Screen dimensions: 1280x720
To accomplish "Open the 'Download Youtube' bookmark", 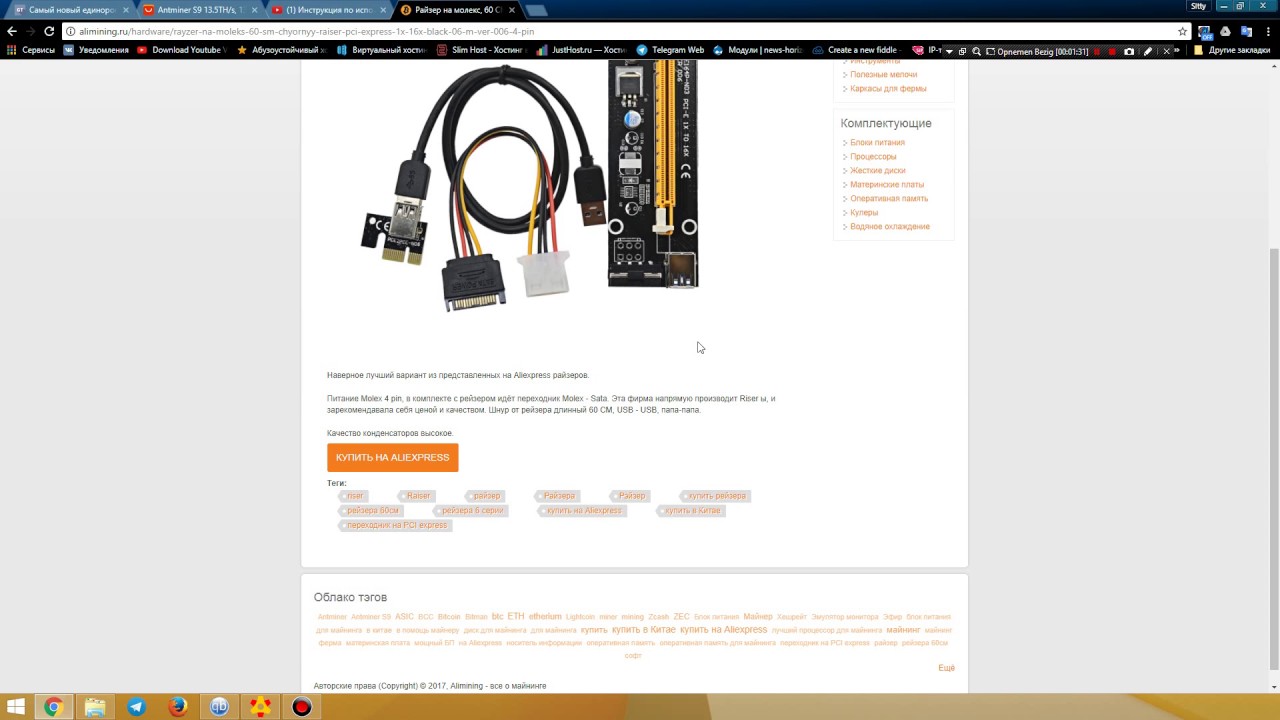I will coord(181,50).
